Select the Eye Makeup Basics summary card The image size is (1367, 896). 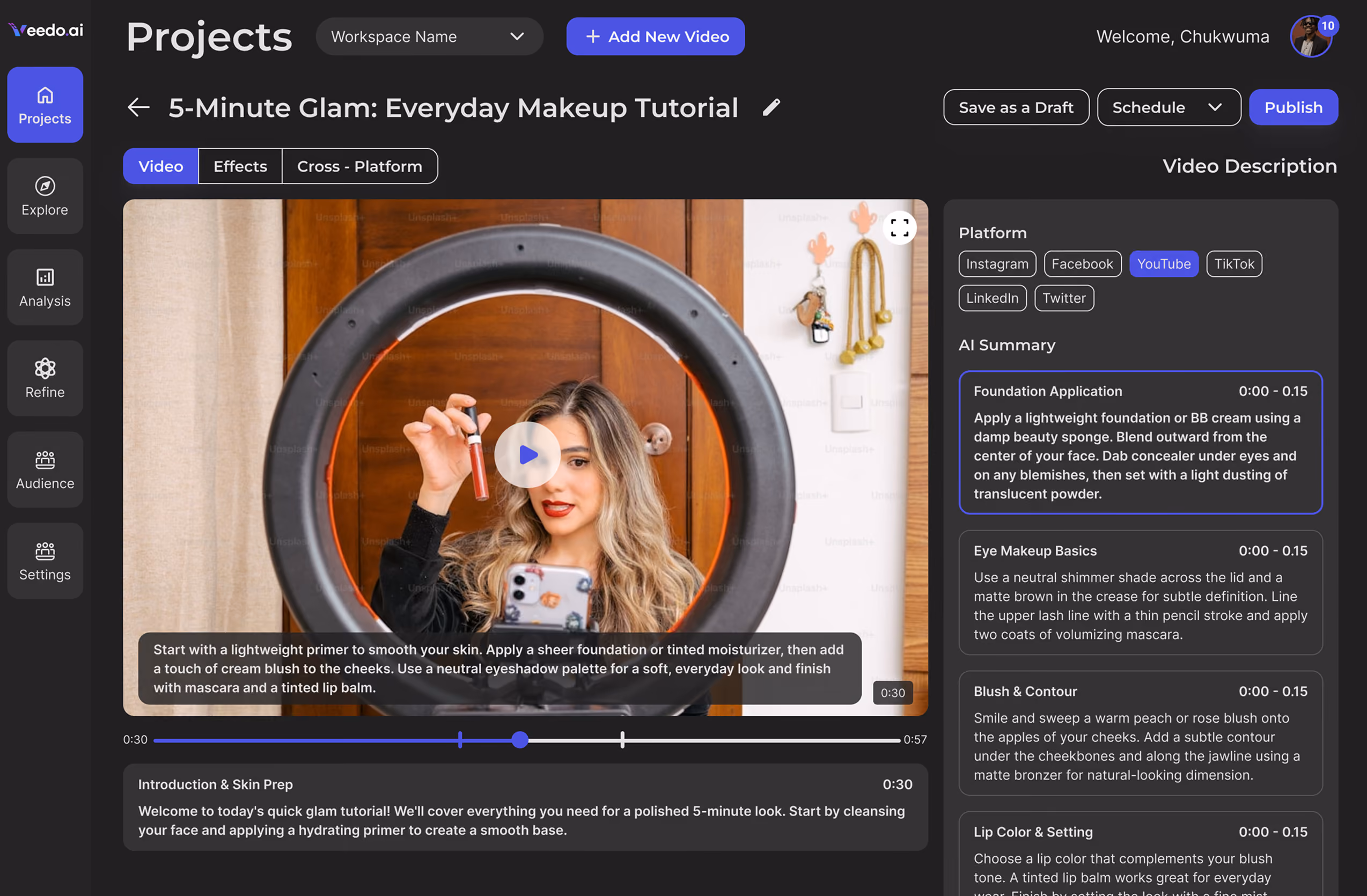(1140, 593)
